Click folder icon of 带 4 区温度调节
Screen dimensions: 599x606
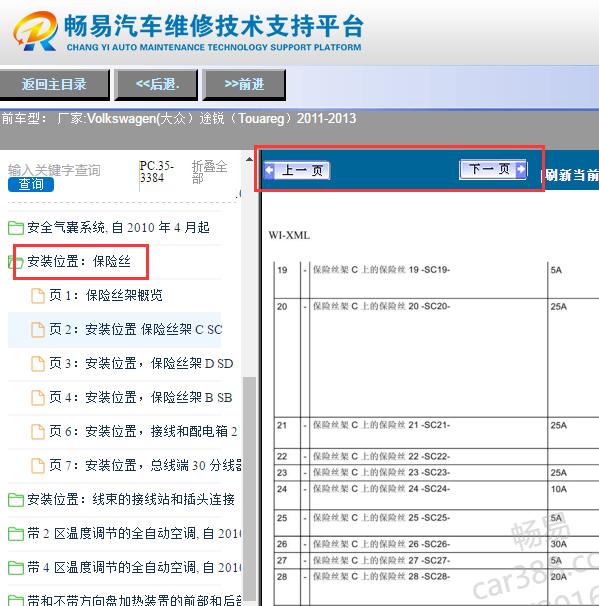(x=16, y=568)
